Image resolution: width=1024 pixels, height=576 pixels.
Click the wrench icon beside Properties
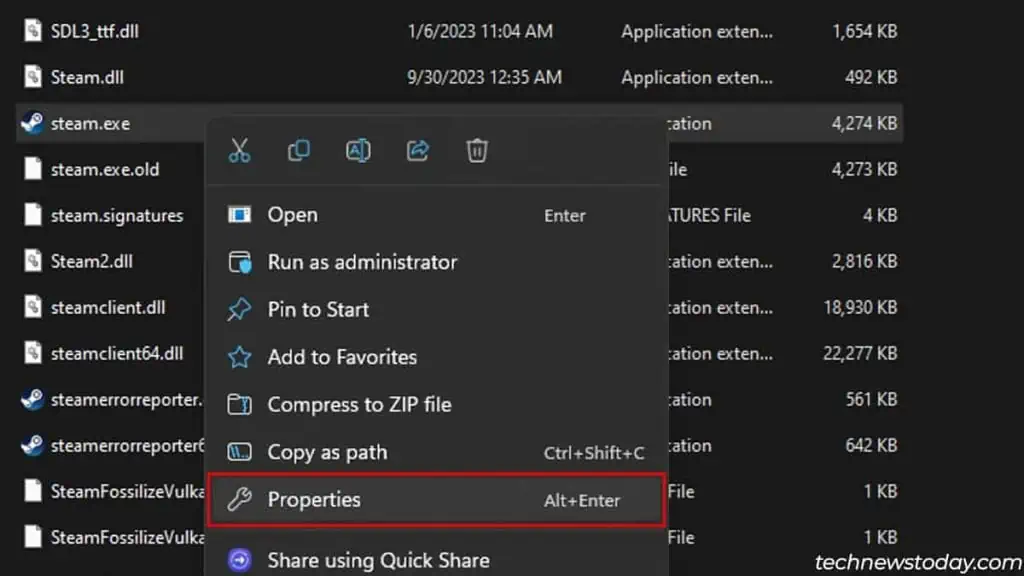[x=240, y=499]
